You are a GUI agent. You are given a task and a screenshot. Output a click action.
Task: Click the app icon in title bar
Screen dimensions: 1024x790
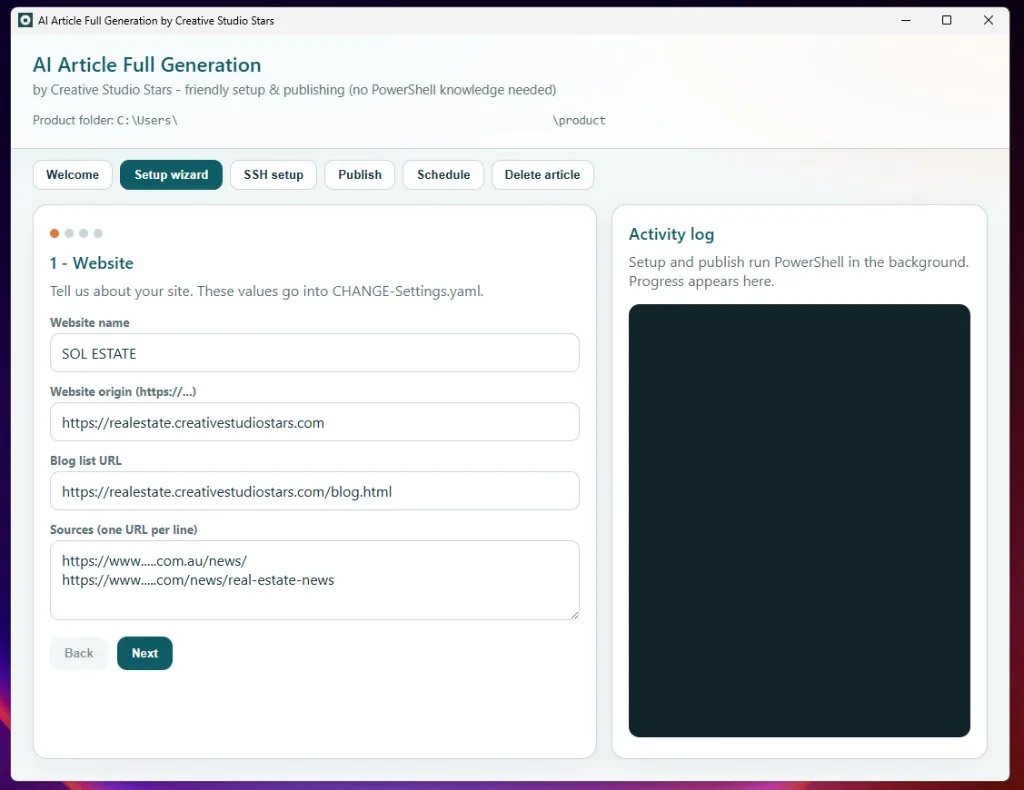tap(25, 20)
